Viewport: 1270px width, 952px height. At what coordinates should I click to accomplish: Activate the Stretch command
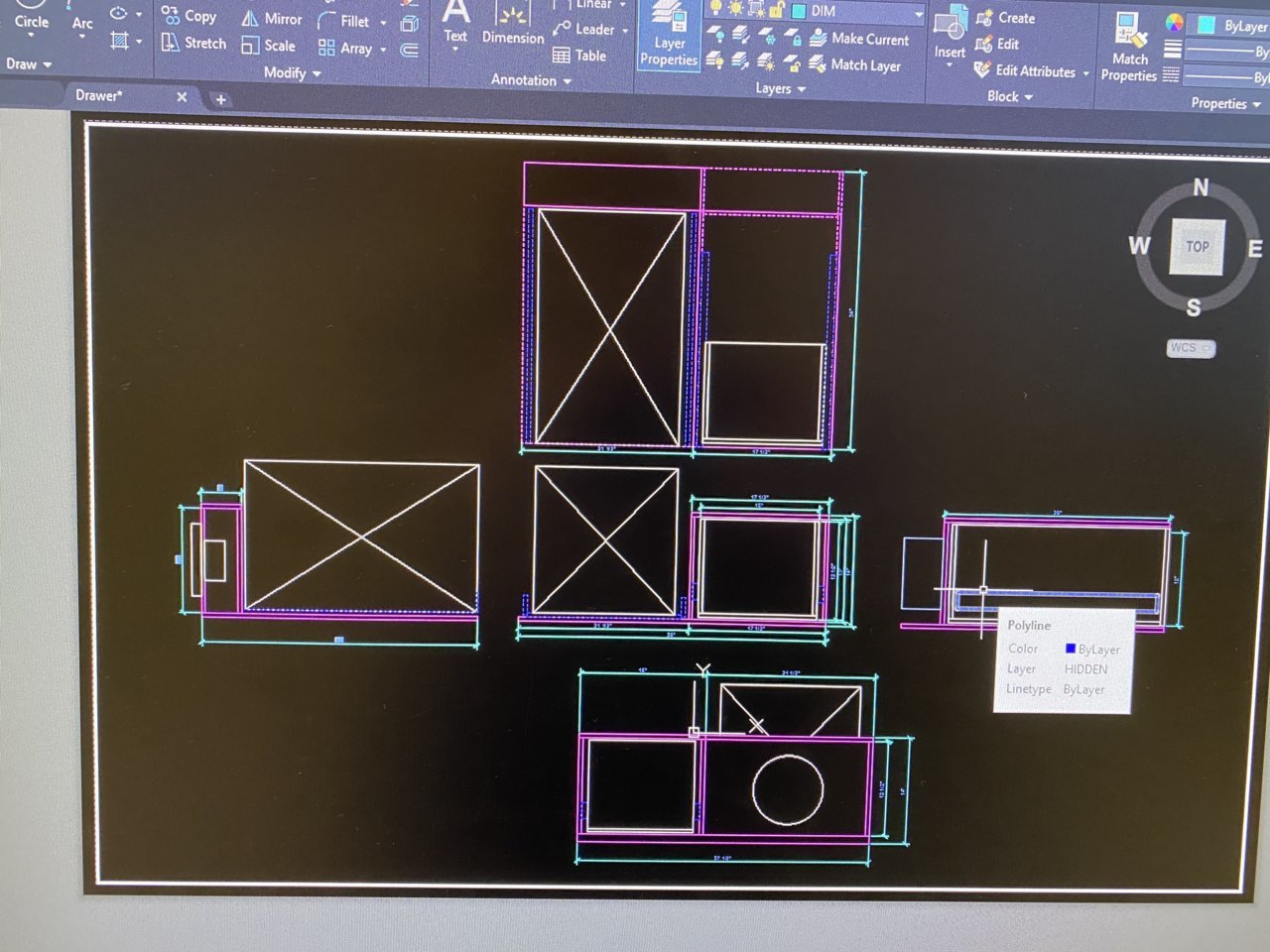[x=193, y=43]
